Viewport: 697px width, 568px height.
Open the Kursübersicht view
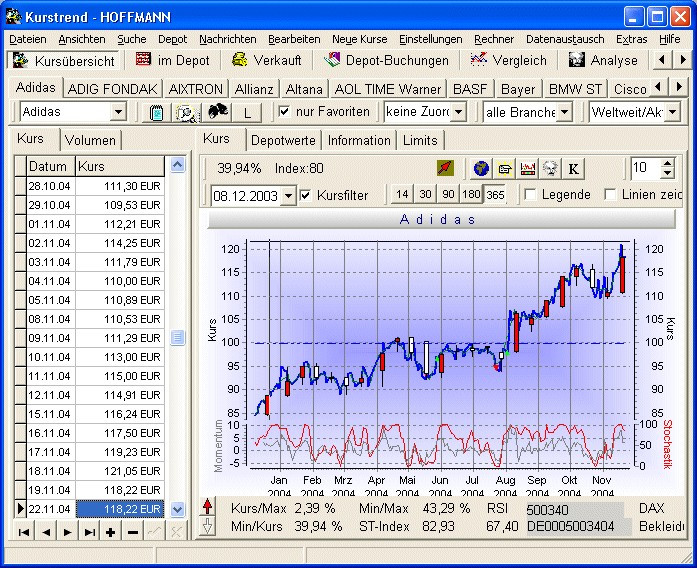pos(64,60)
